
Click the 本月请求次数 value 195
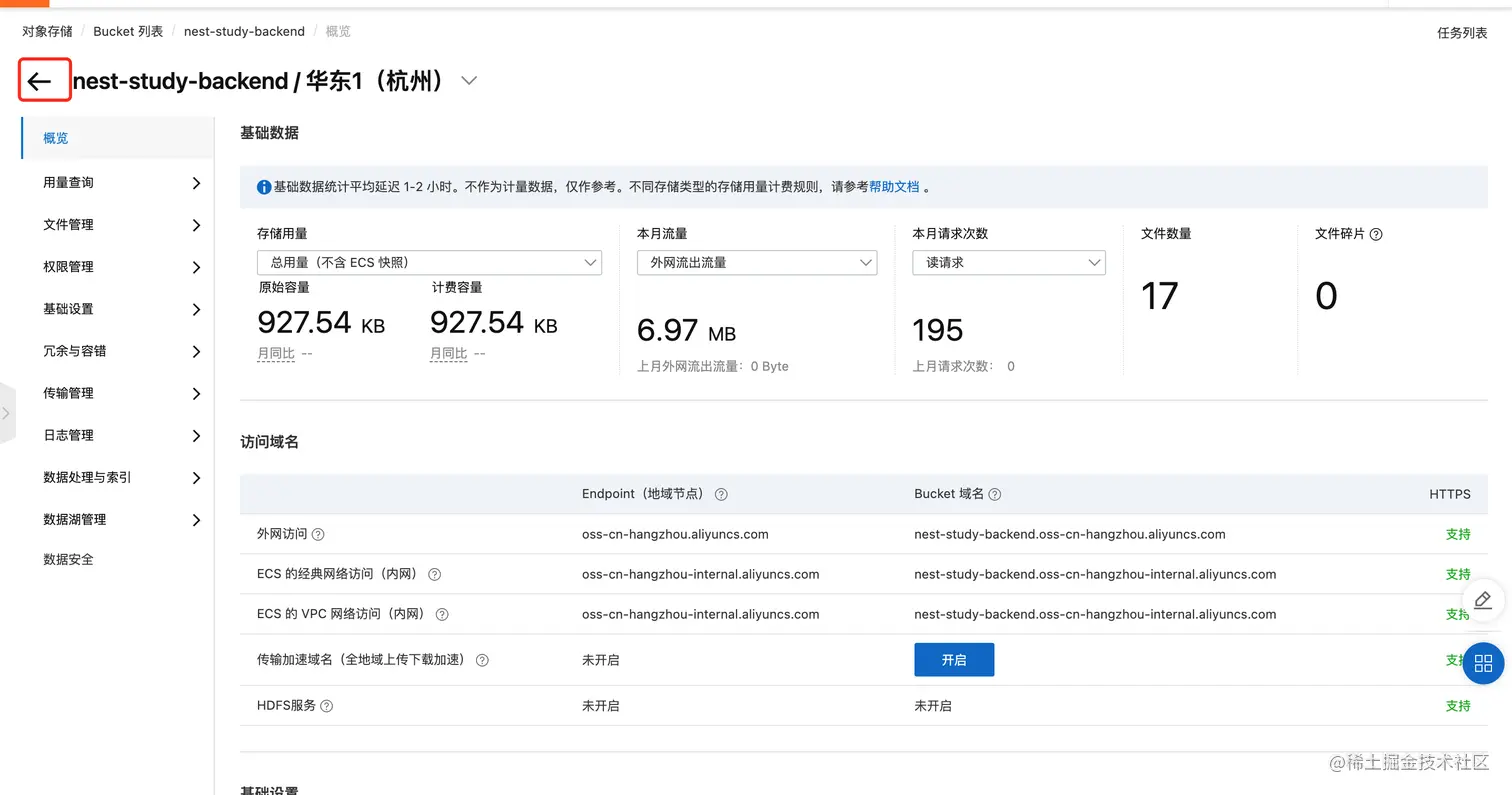938,330
